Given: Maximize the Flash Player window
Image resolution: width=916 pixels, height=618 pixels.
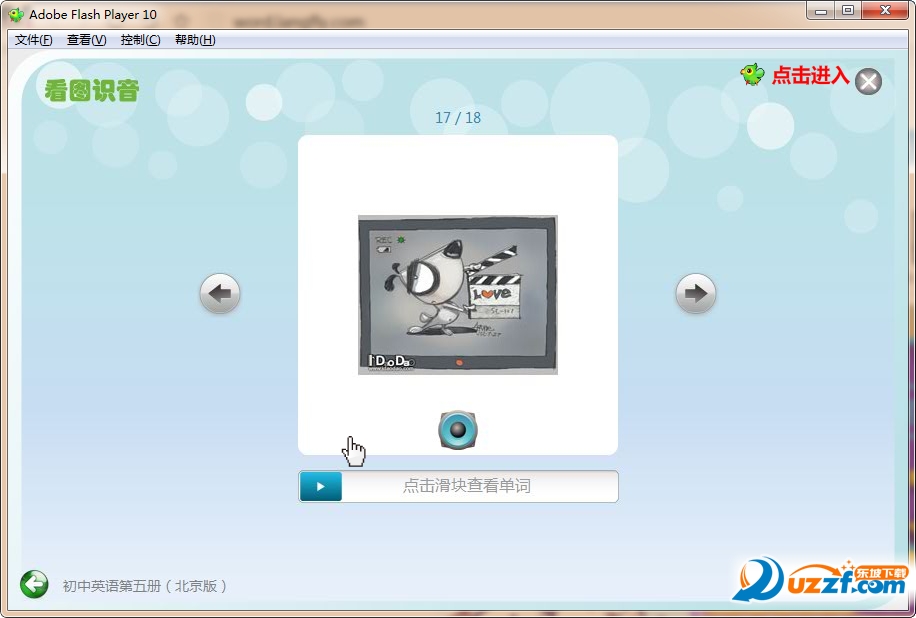Looking at the screenshot, I should (848, 11).
